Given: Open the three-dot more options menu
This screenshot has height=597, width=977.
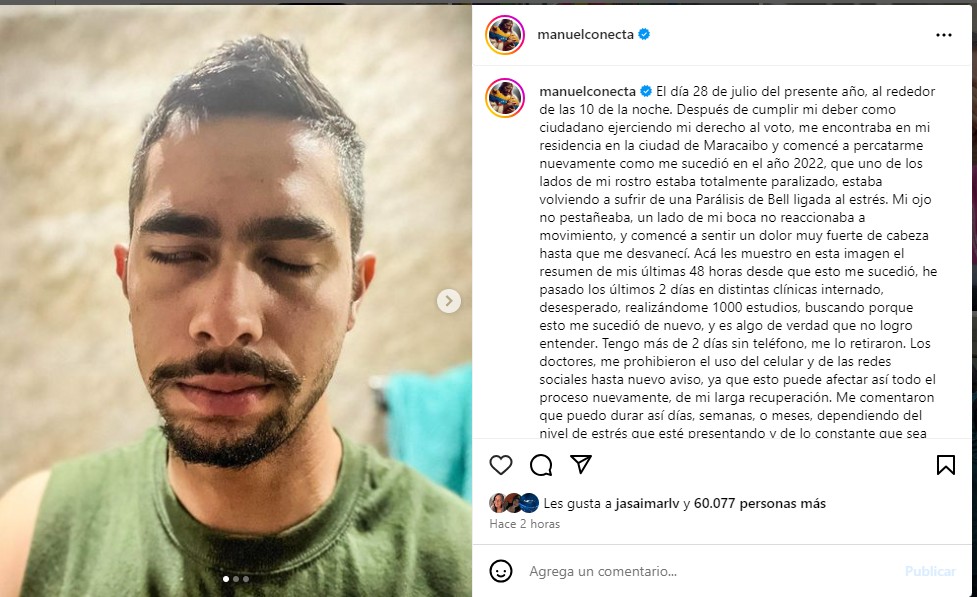Looking at the screenshot, I should [x=944, y=35].
